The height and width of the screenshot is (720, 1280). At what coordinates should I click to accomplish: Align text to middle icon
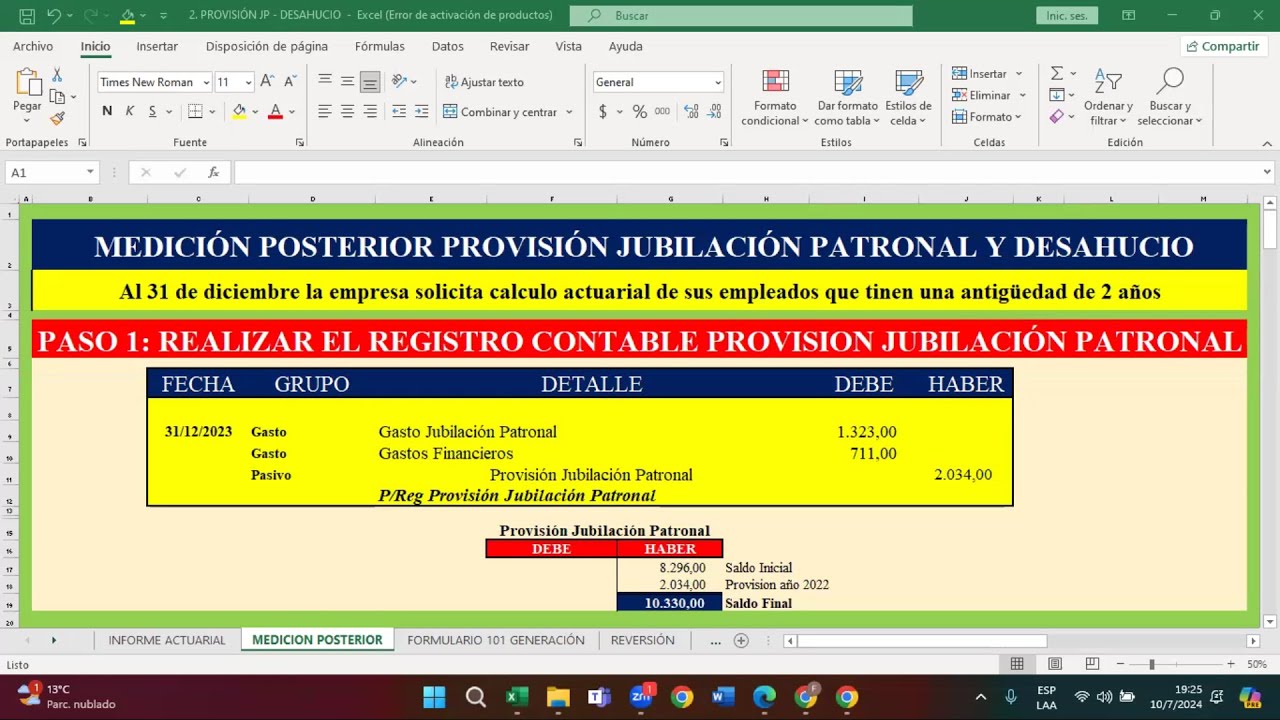point(347,81)
